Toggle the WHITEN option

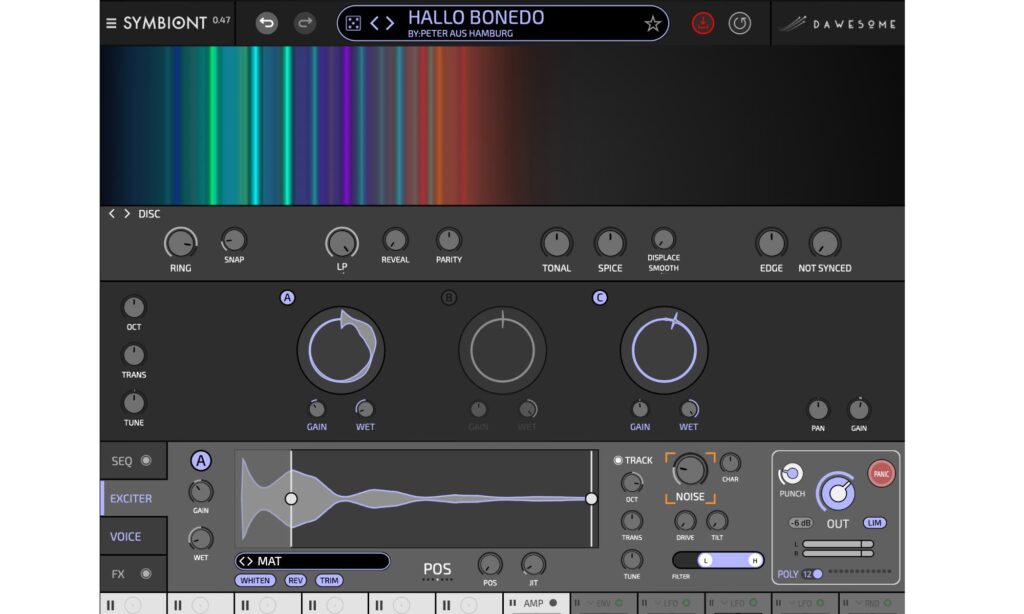256,580
